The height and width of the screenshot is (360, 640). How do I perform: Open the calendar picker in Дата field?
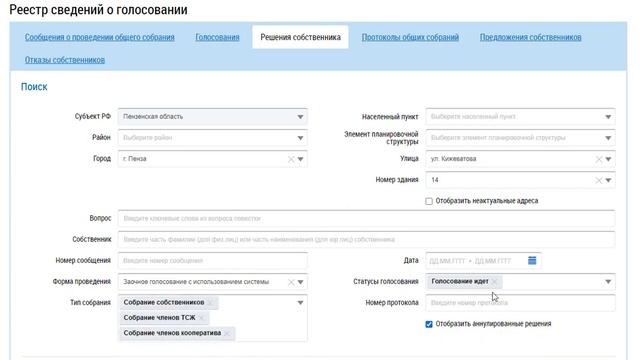(x=532, y=260)
